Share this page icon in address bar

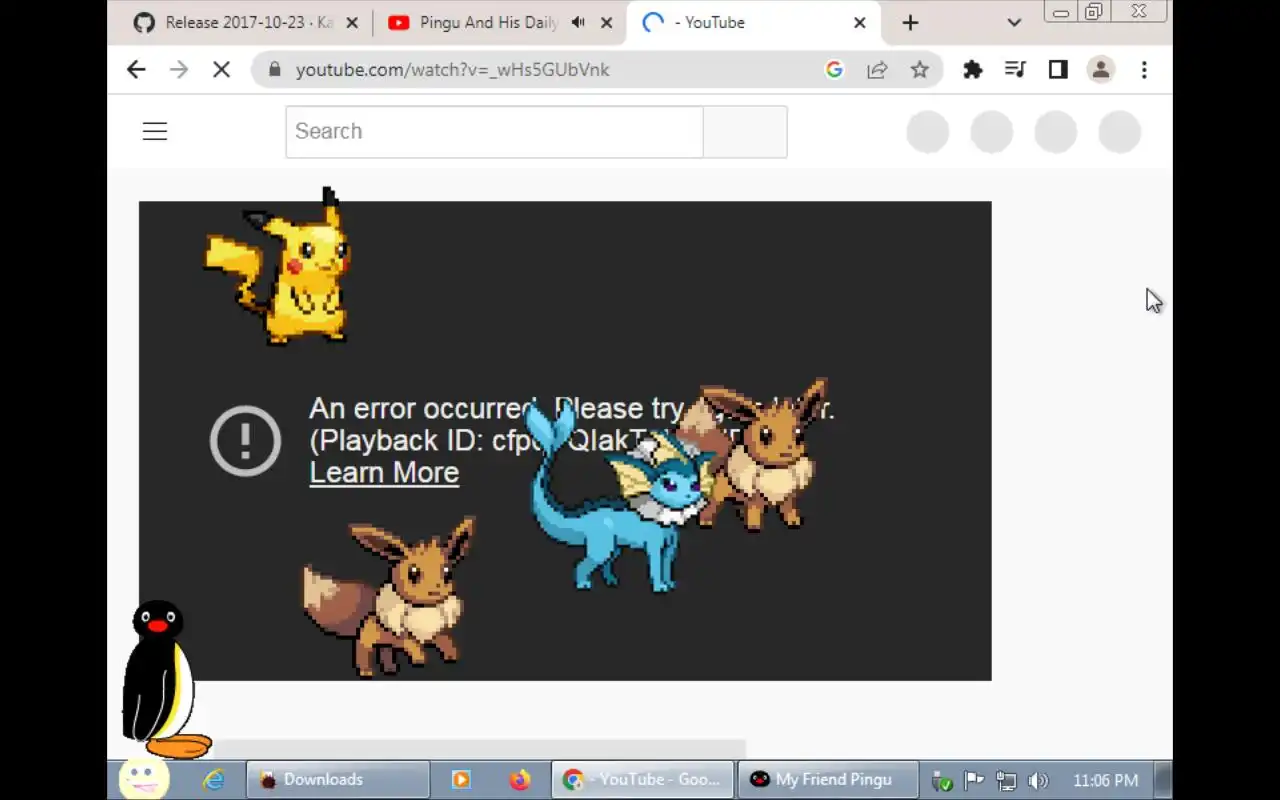877,69
